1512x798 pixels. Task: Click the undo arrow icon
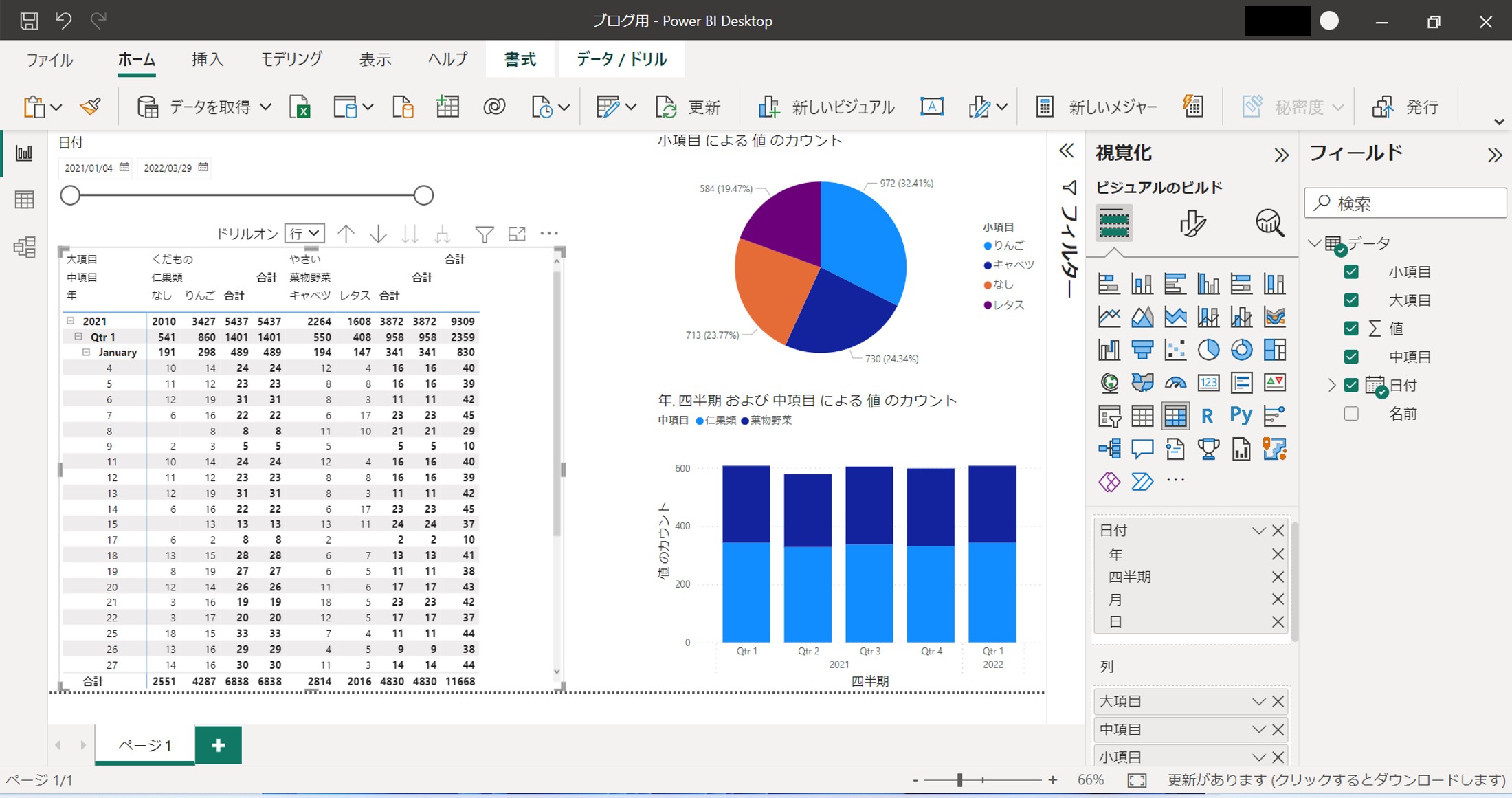(x=63, y=21)
